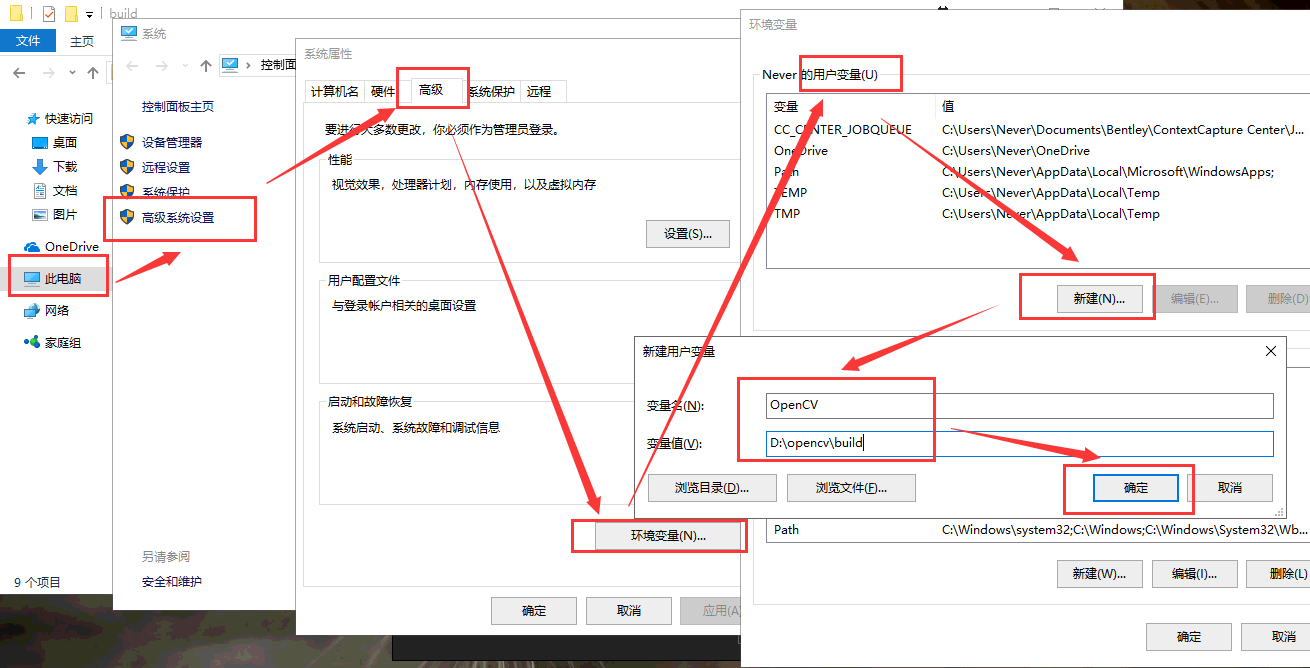Click Edit (编辑(E)...) user variable button
1310x668 pixels.
1195,298
